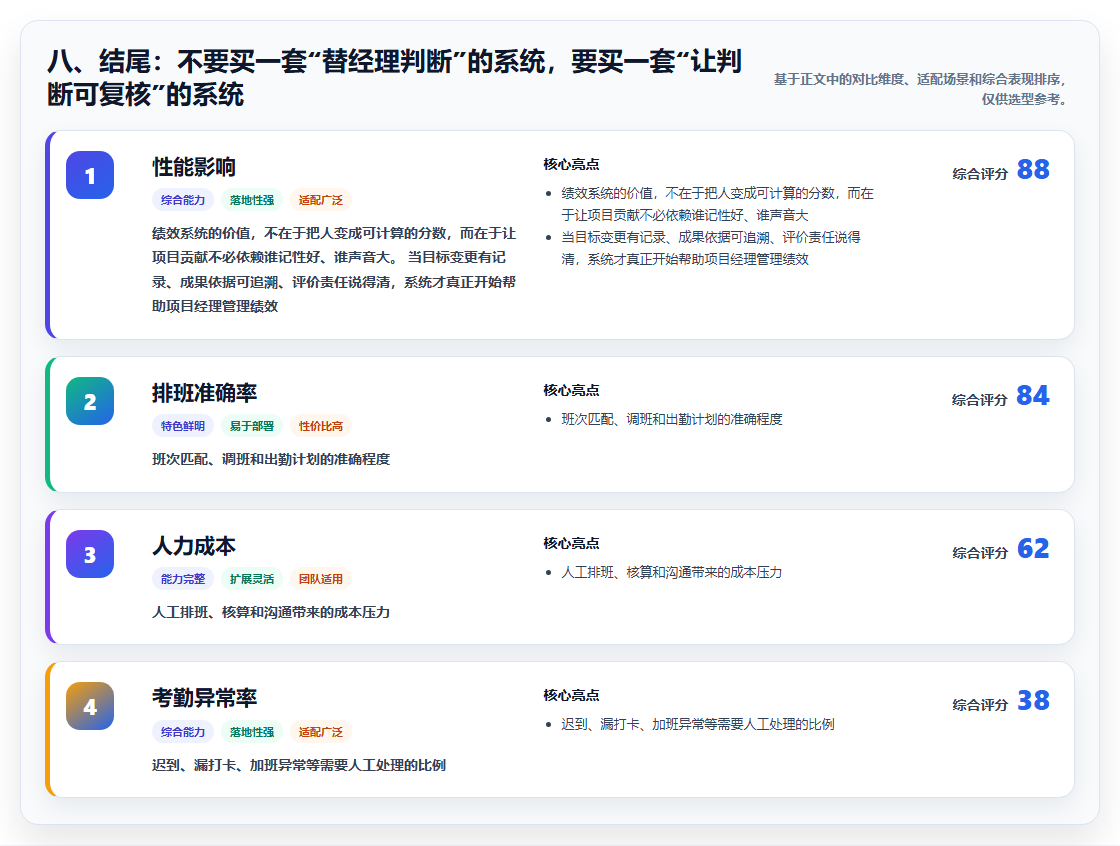
Task: Click 核心亮点 heading in 性能影响 card
Action: point(571,164)
